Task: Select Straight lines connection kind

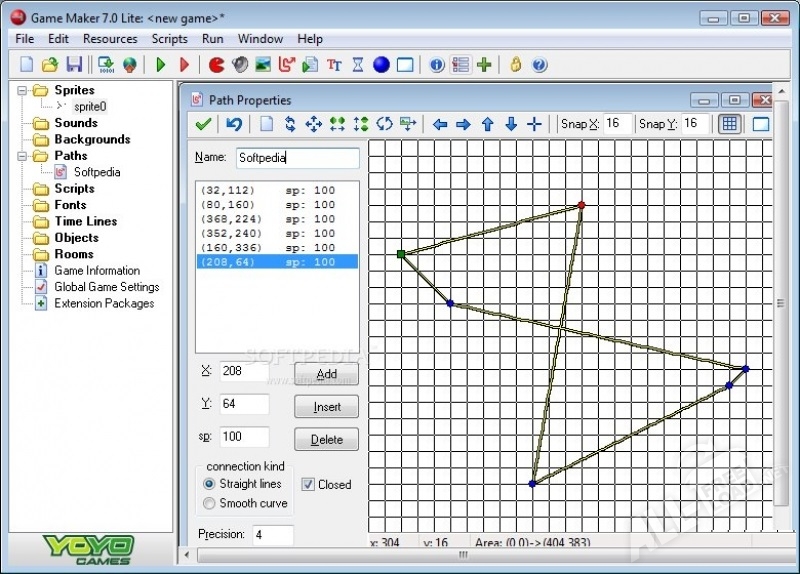Action: pos(209,484)
